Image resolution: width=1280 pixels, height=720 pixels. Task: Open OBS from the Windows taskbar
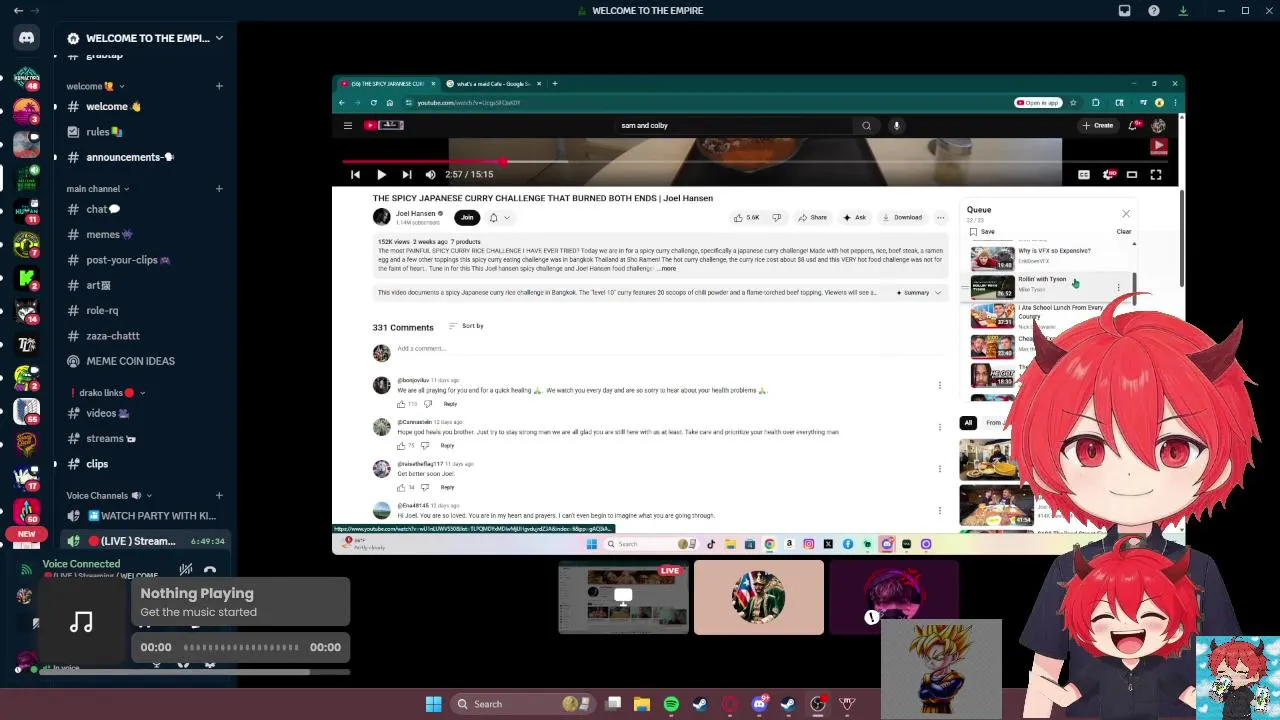[x=817, y=704]
